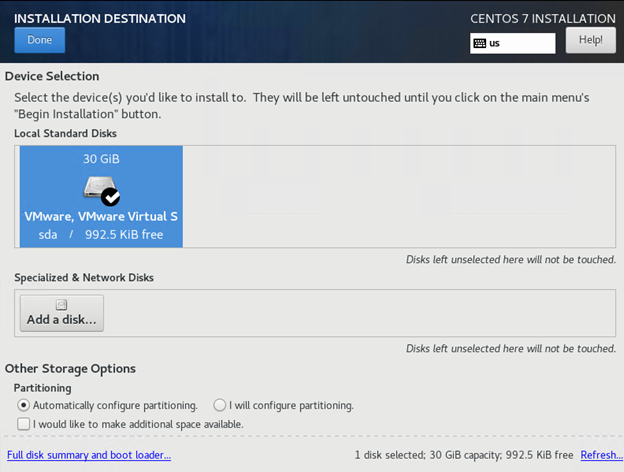624x472 pixels.
Task: Enable "make additional space available" checkbox
Action: [24, 424]
